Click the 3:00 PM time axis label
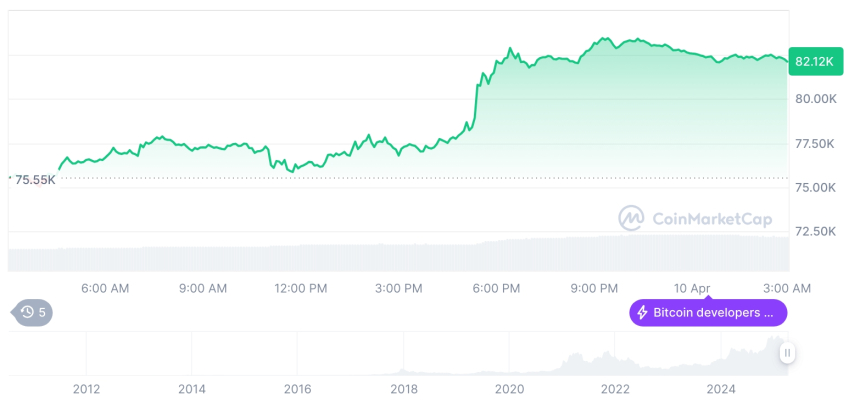Viewport: 860px width, 401px height. [399, 288]
